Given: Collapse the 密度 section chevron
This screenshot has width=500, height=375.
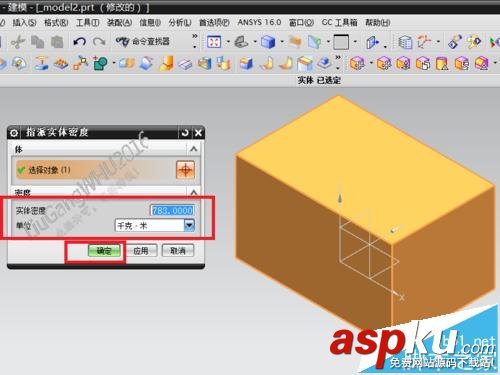Looking at the screenshot, I should (194, 192).
